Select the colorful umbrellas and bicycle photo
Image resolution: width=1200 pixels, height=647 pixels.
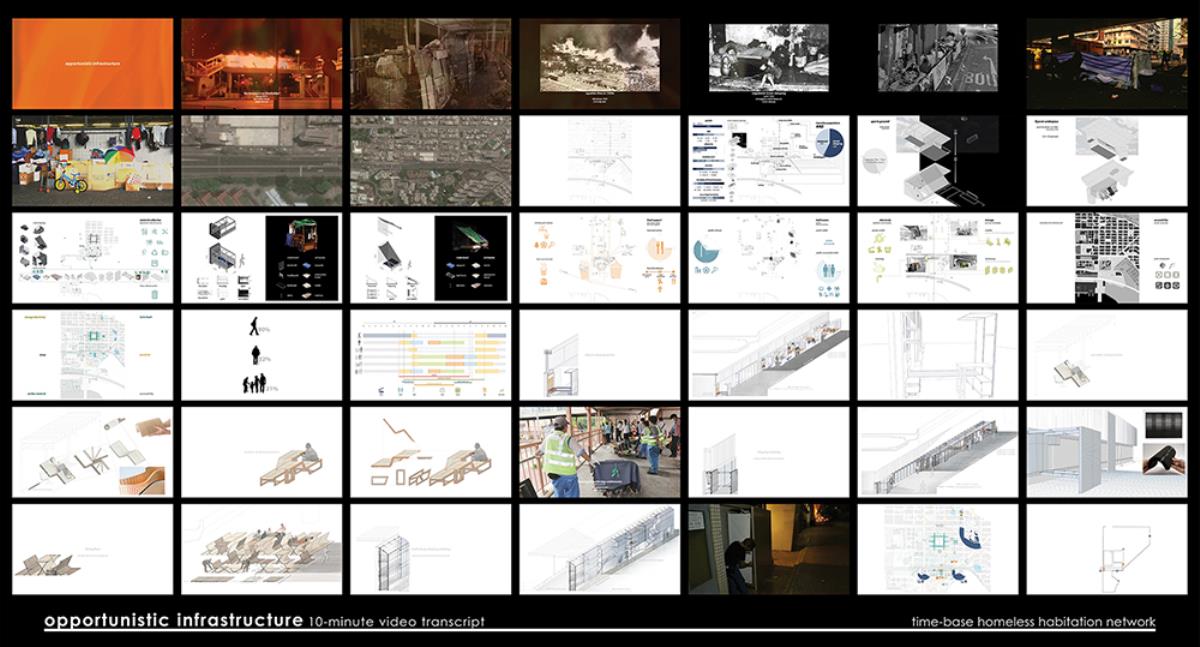(x=92, y=161)
